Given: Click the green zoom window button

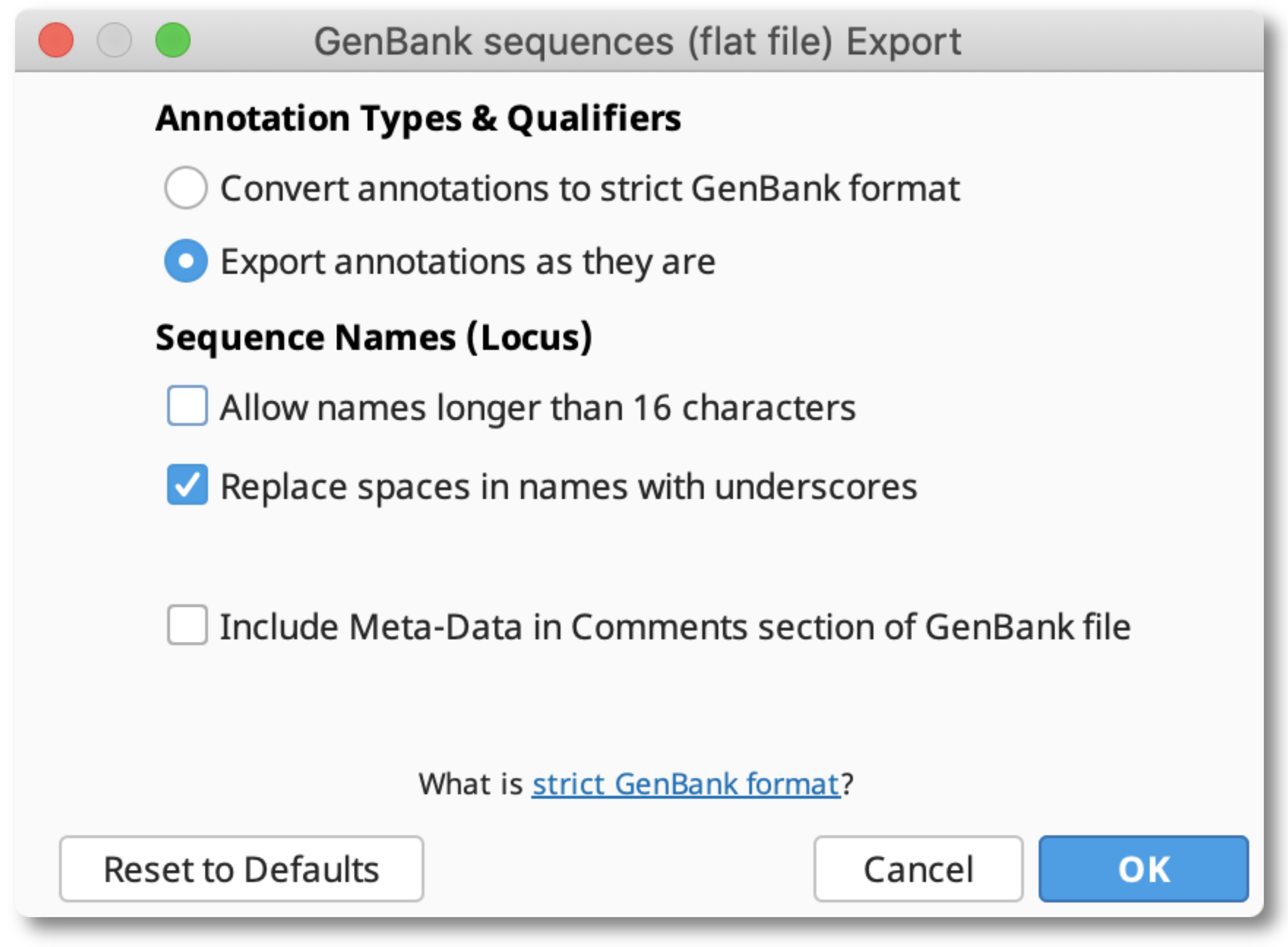Looking at the screenshot, I should 173,41.
